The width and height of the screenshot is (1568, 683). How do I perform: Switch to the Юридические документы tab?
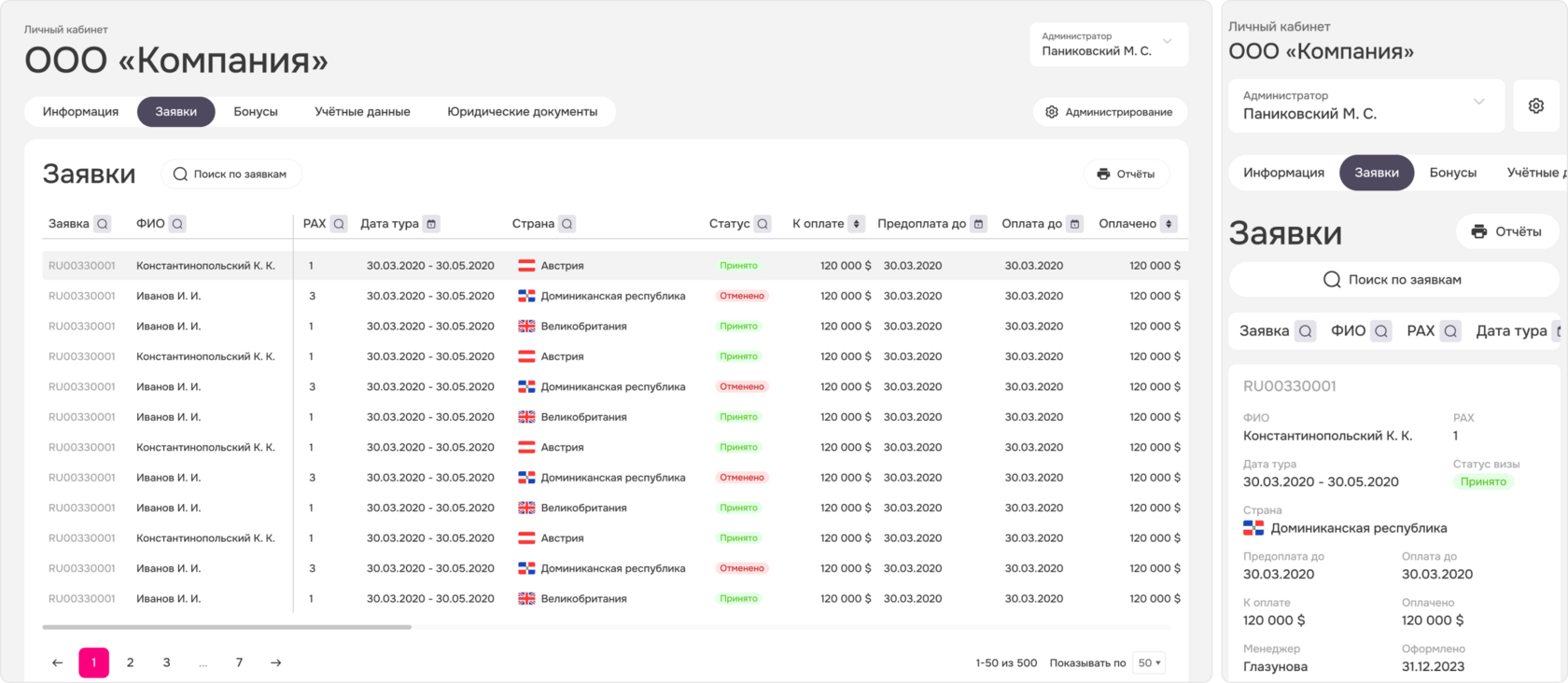coord(522,112)
